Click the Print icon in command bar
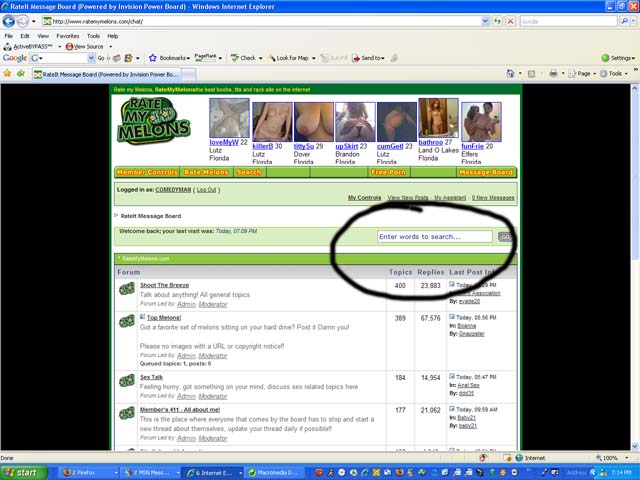The height and width of the screenshot is (480, 640). click(554, 73)
